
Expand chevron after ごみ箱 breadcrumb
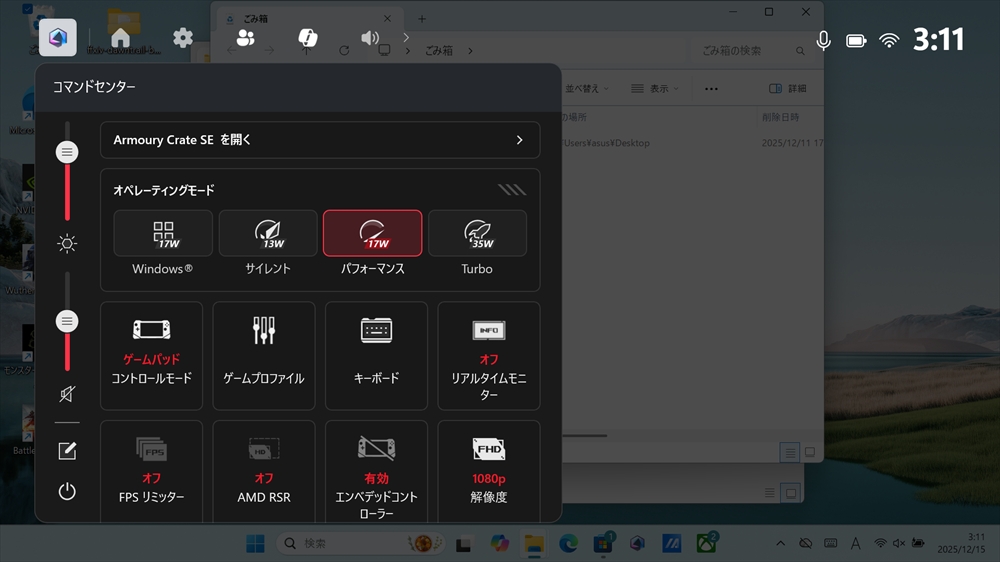(x=470, y=50)
